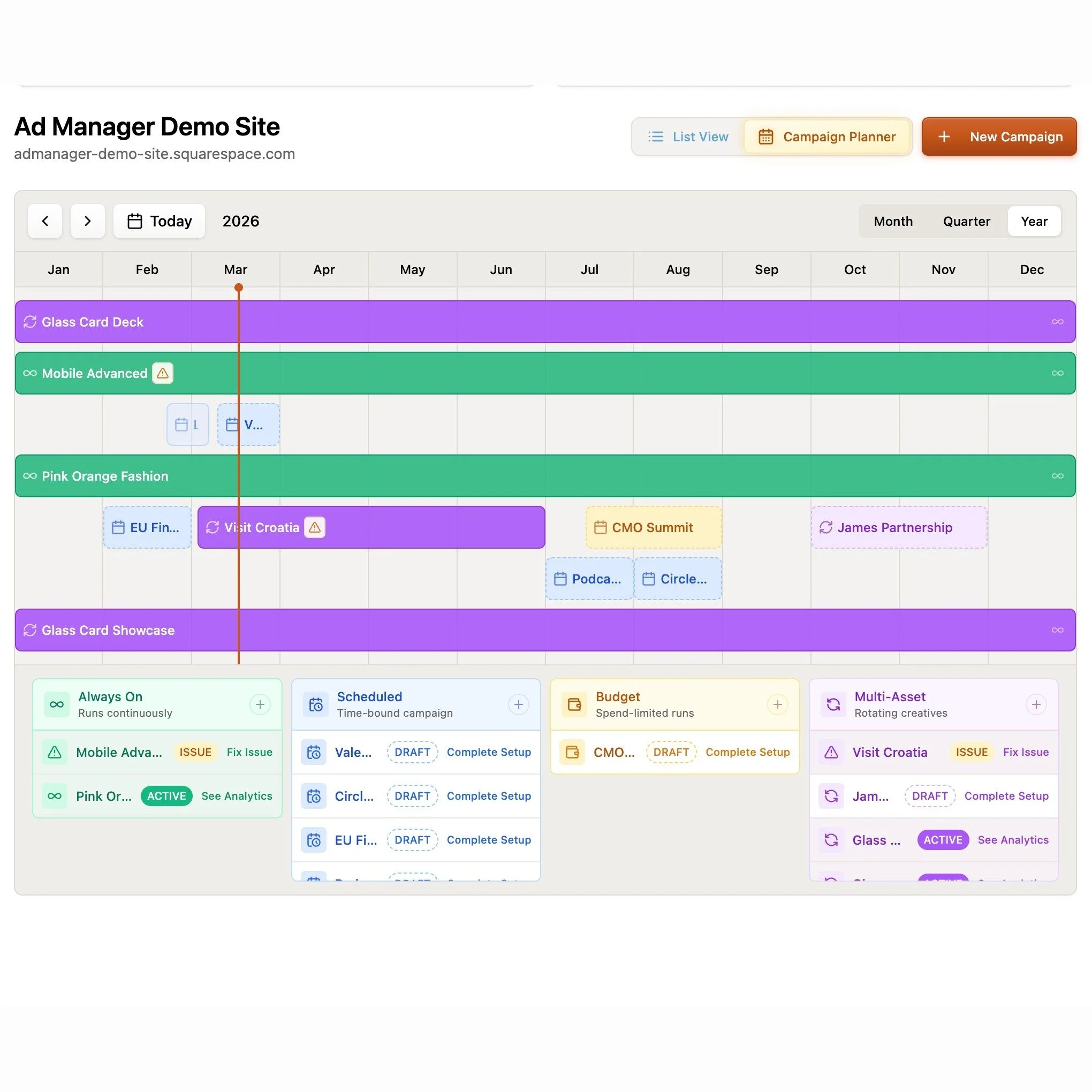Open the Campaign Planner tab

coord(827,137)
